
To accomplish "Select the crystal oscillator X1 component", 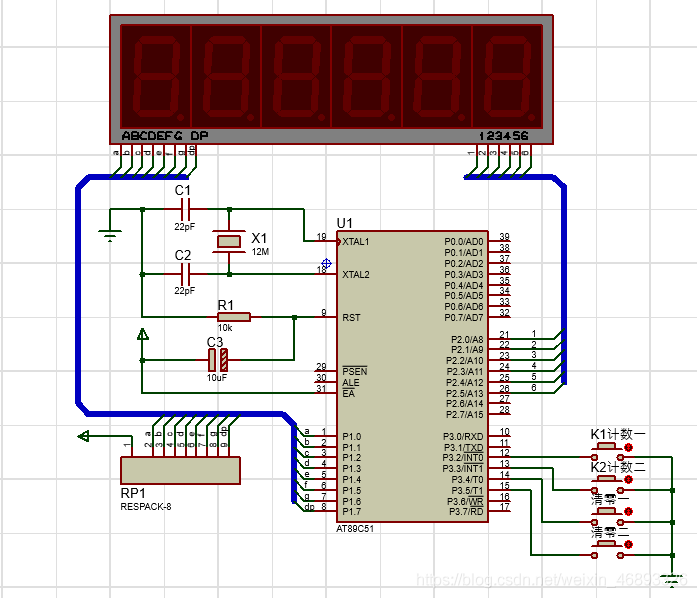I will 229,241.
